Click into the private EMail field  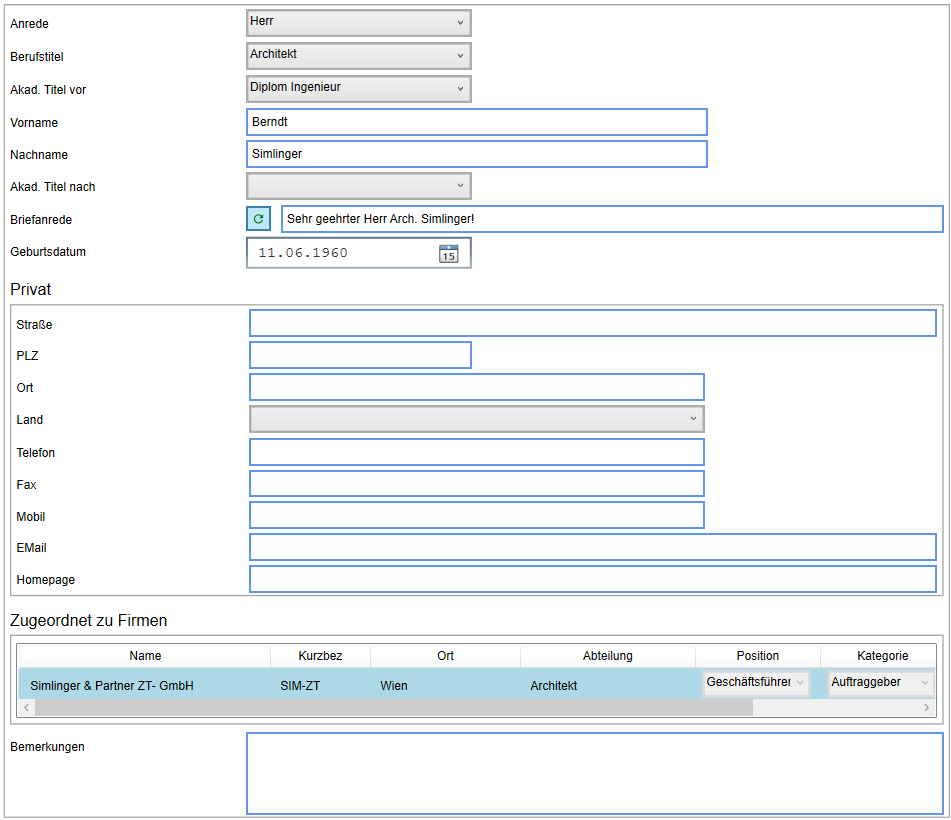coord(593,547)
